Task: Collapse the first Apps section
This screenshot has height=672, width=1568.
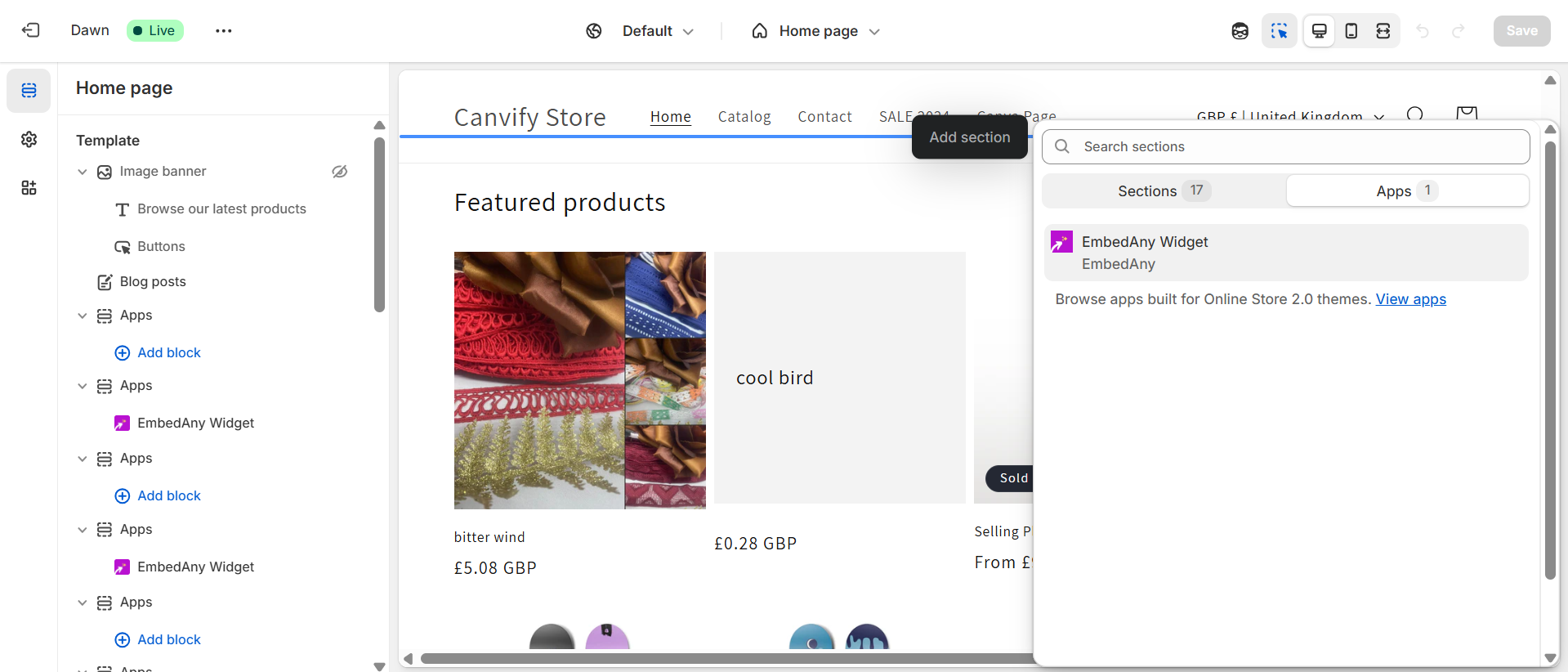Action: pyautogui.click(x=83, y=316)
